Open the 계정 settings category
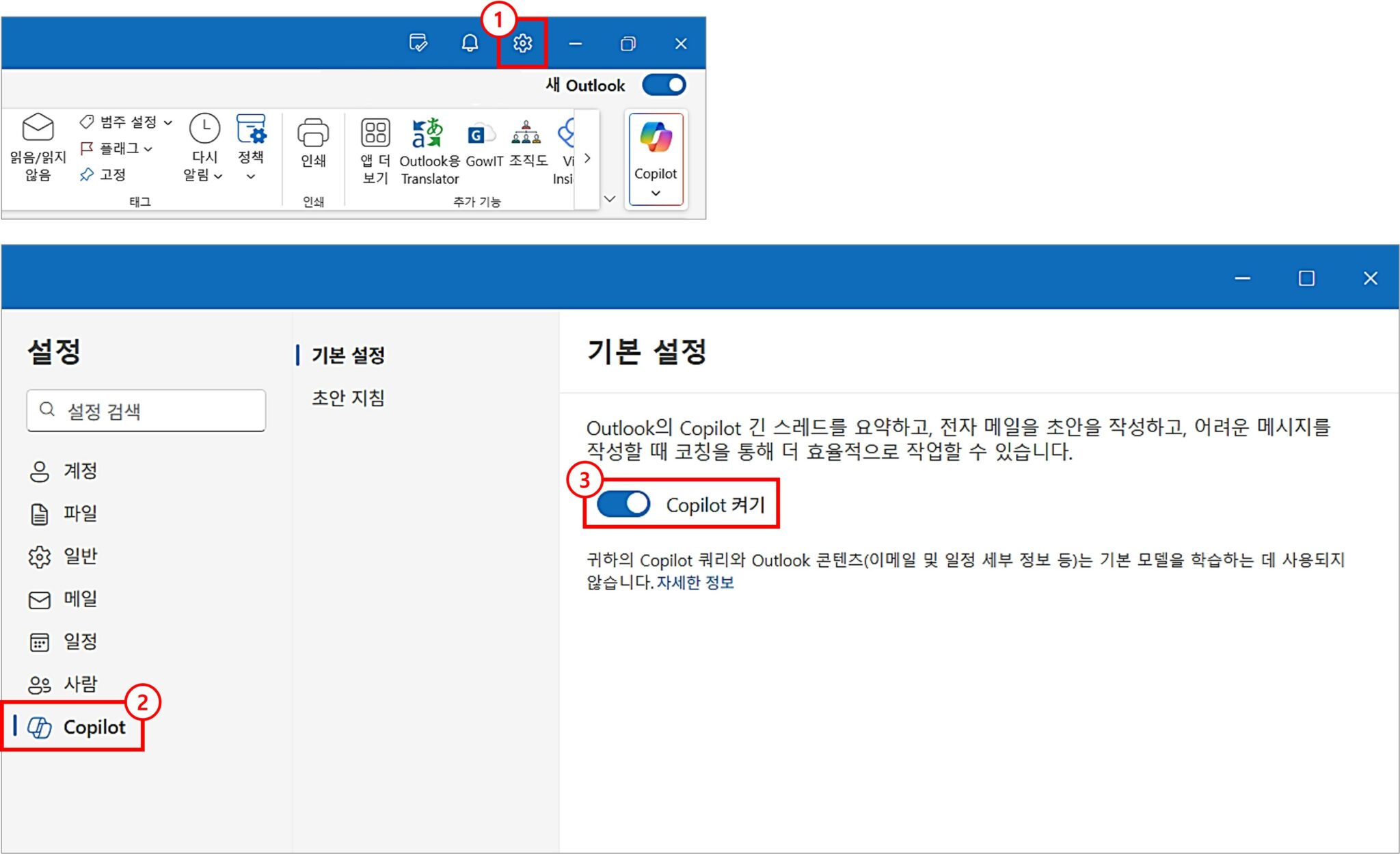Image resolution: width=1400 pixels, height=854 pixels. coord(64,471)
